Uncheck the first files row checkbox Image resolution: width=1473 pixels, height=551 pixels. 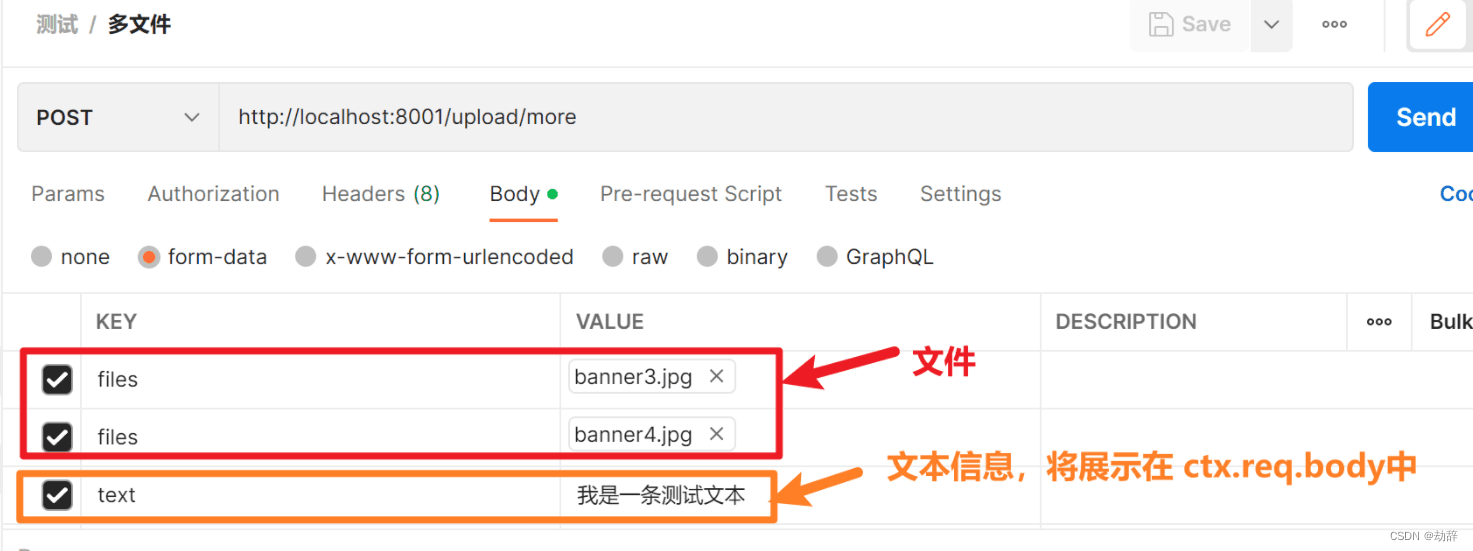57,379
